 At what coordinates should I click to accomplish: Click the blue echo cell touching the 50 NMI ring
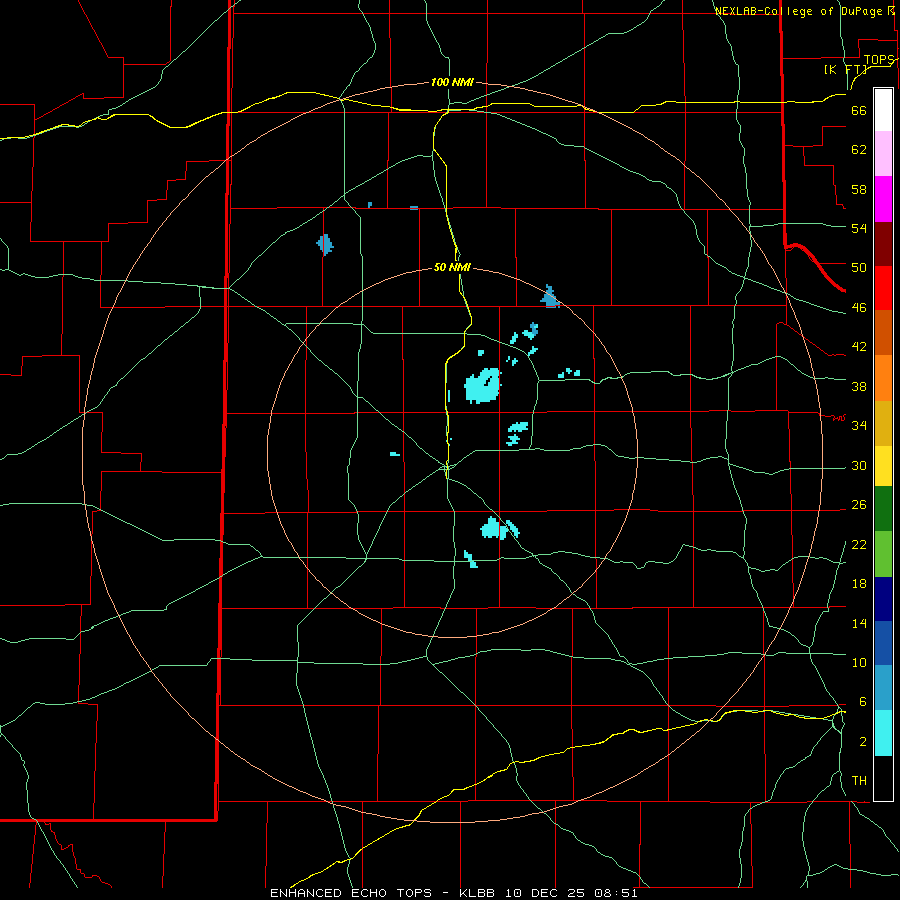tap(550, 297)
